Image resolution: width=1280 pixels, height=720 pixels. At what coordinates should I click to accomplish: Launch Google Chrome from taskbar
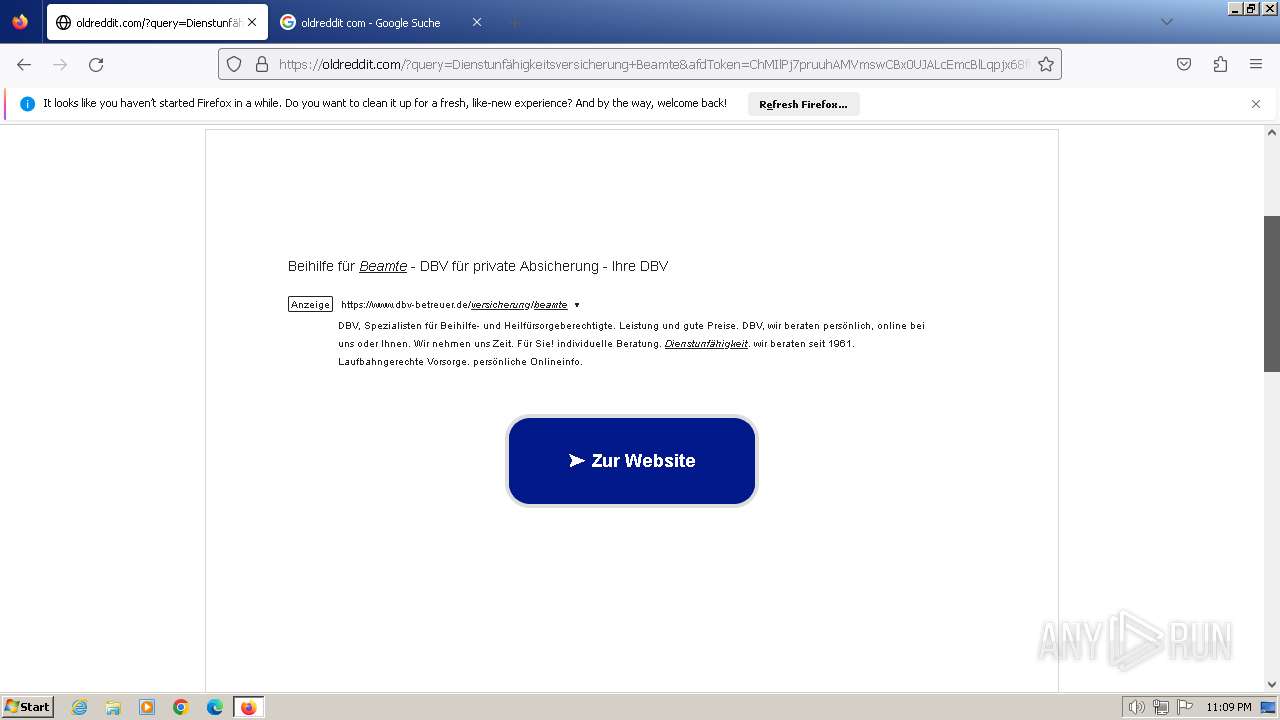click(181, 707)
